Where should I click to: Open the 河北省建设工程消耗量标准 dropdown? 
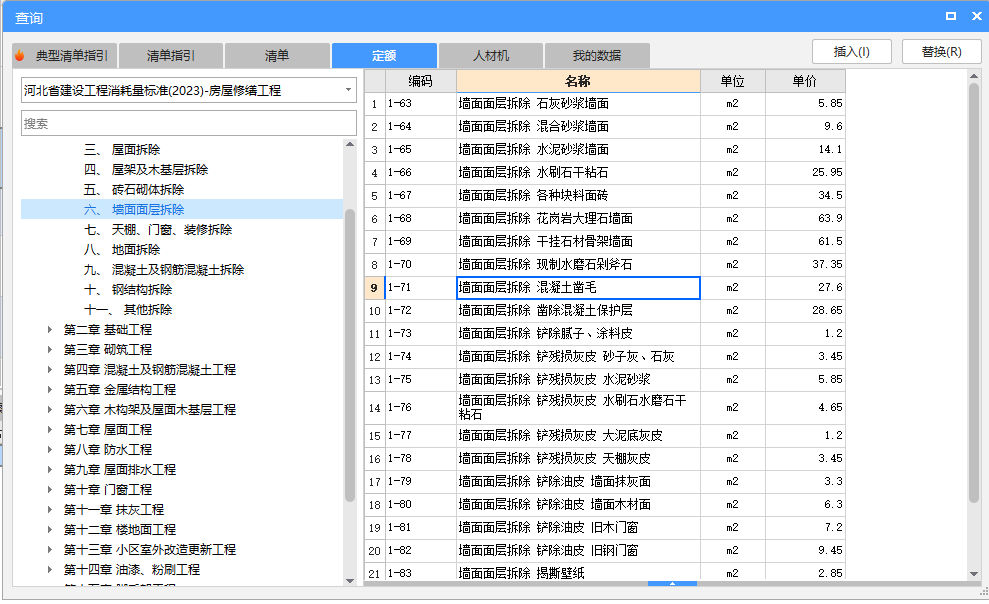189,90
